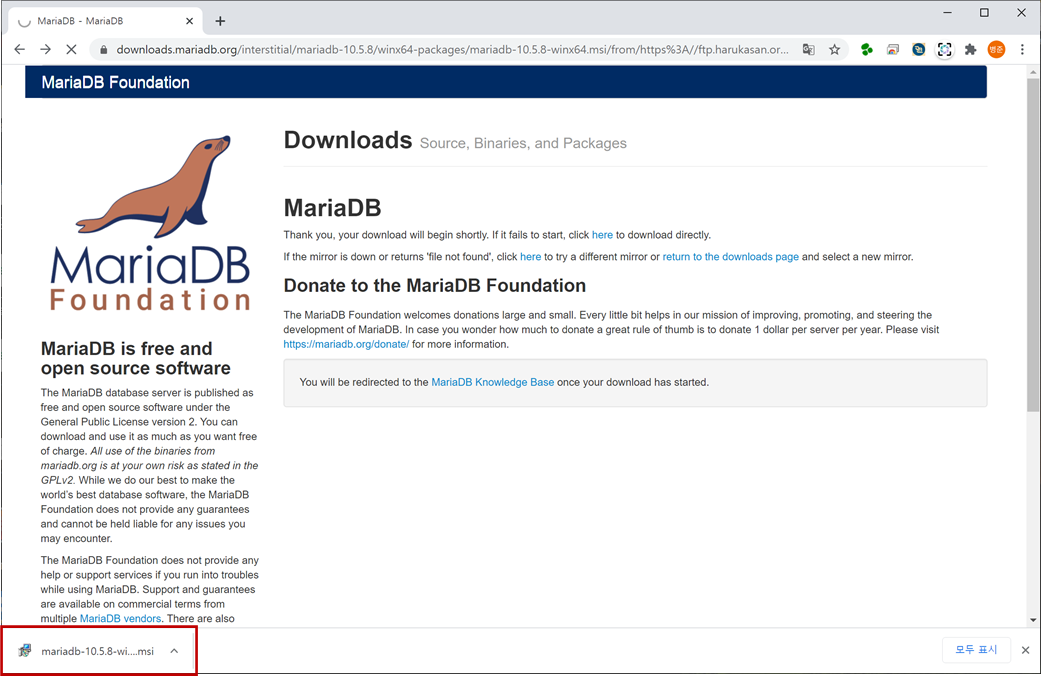The width and height of the screenshot is (1041, 676).
Task: Click the 모두 표시 button
Action: tap(976, 649)
